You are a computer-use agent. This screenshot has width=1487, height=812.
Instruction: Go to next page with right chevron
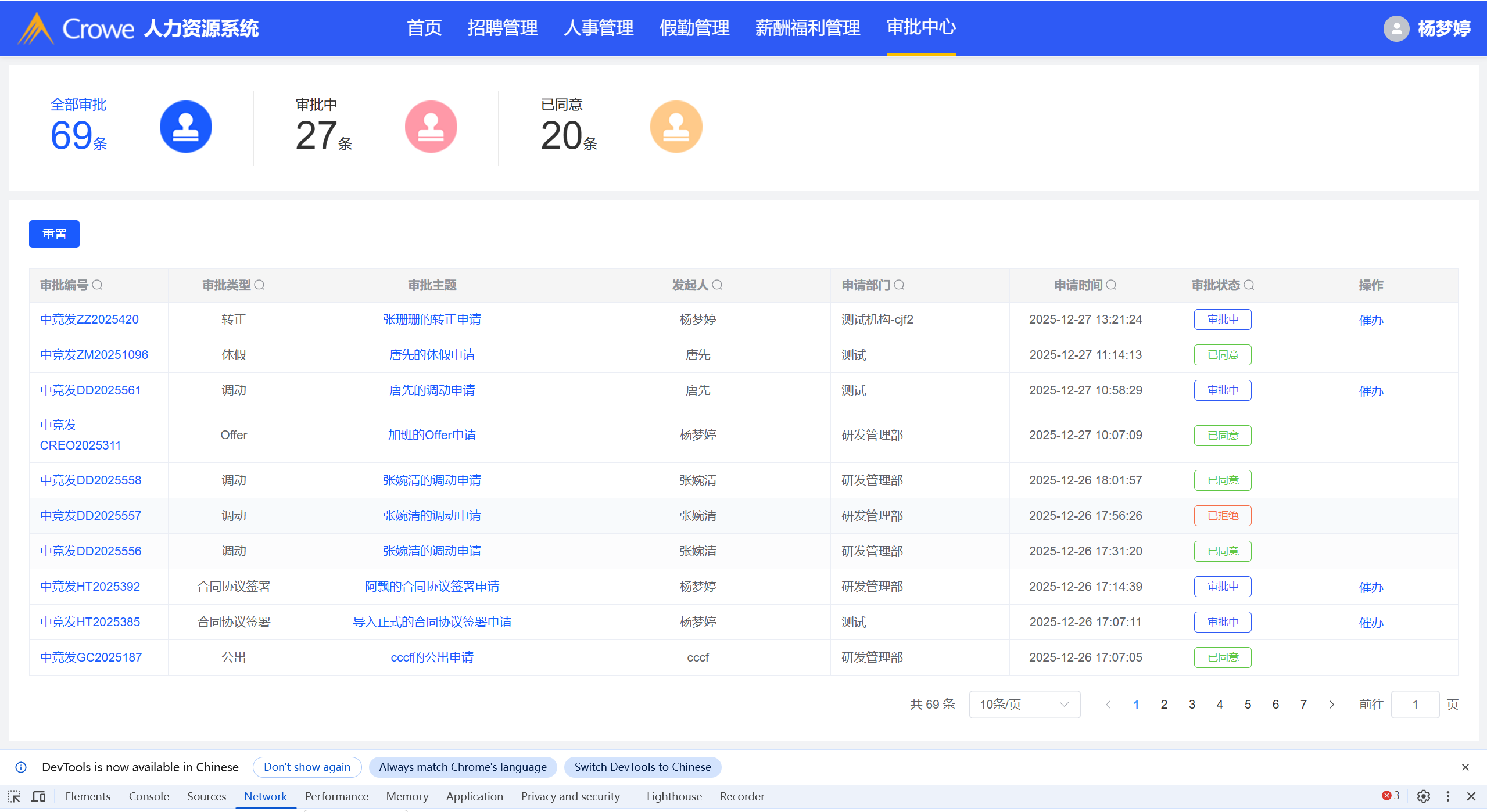(x=1332, y=705)
